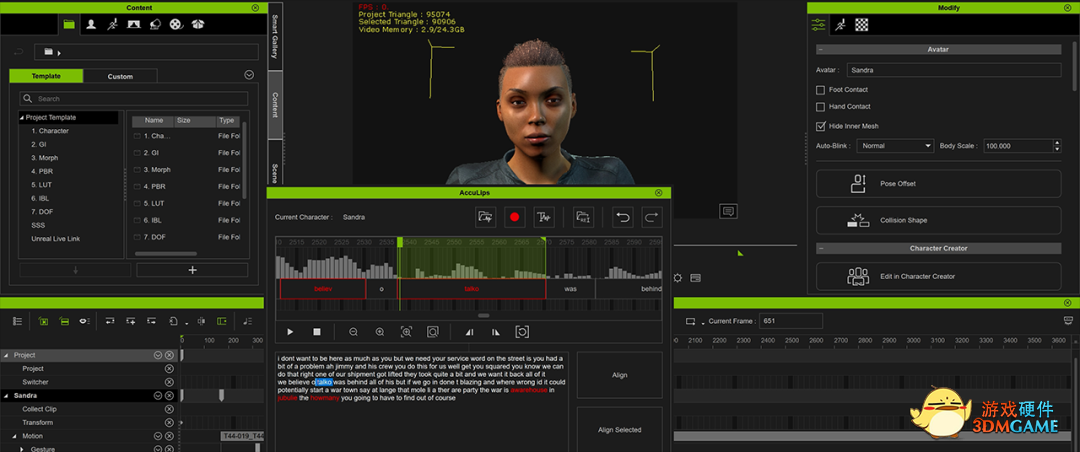This screenshot has width=1080, height=452.
Task: Close the Transform track in timeline
Action: coord(169,422)
